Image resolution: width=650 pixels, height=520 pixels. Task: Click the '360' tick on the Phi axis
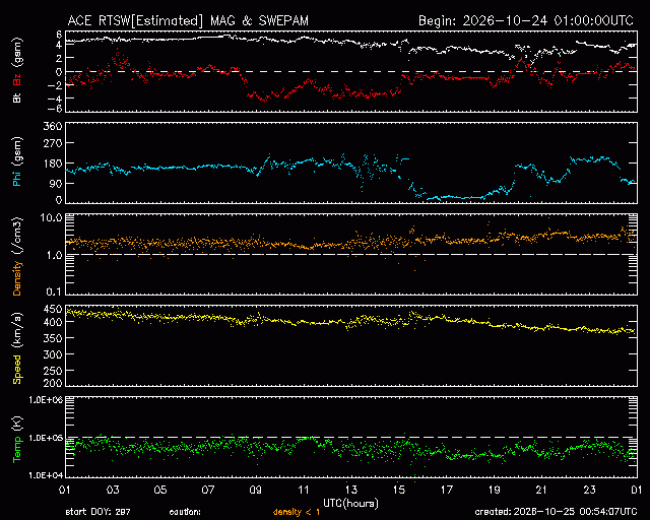[x=53, y=126]
